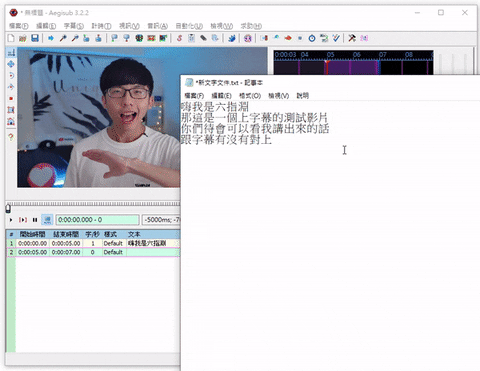
Task: Select subtitle row 2 in the grid
Action: [93, 252]
